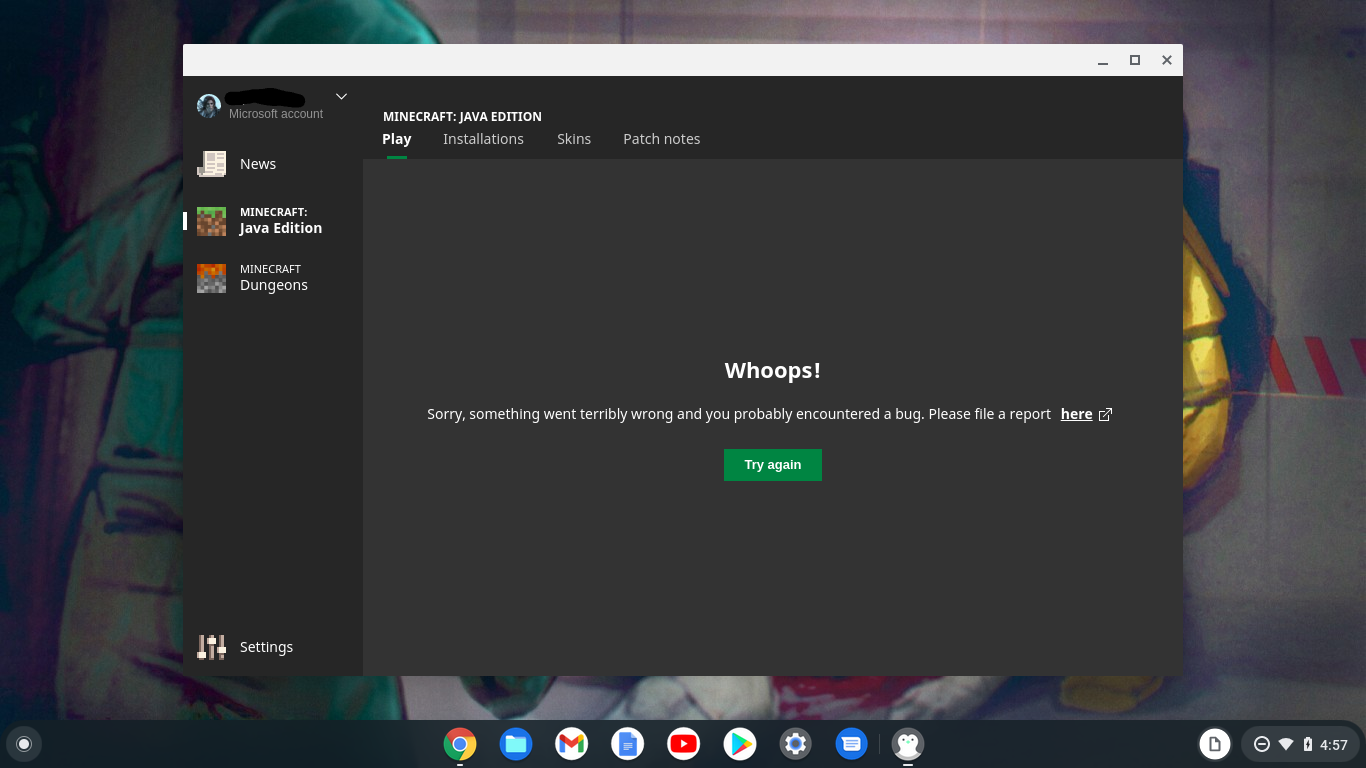The image size is (1366, 768).
Task: Open the Google Play Store shelf icon
Action: tap(740, 744)
